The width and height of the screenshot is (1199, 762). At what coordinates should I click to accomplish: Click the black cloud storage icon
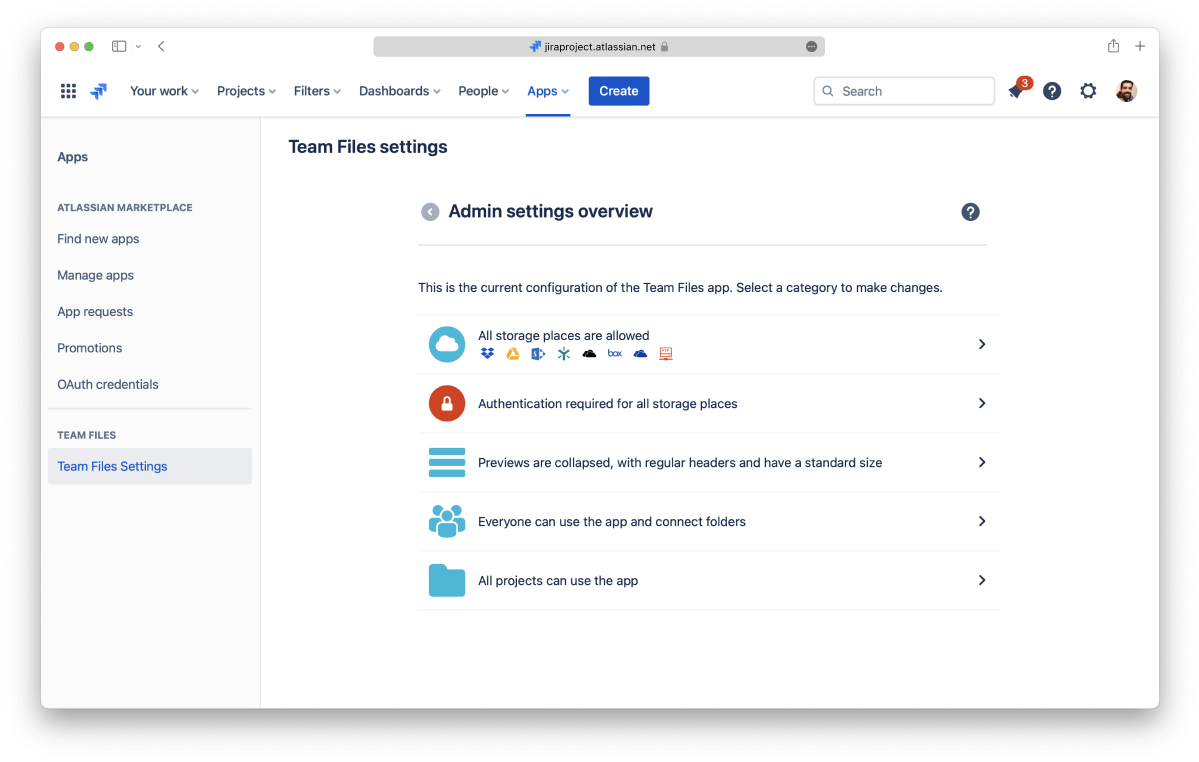click(590, 354)
